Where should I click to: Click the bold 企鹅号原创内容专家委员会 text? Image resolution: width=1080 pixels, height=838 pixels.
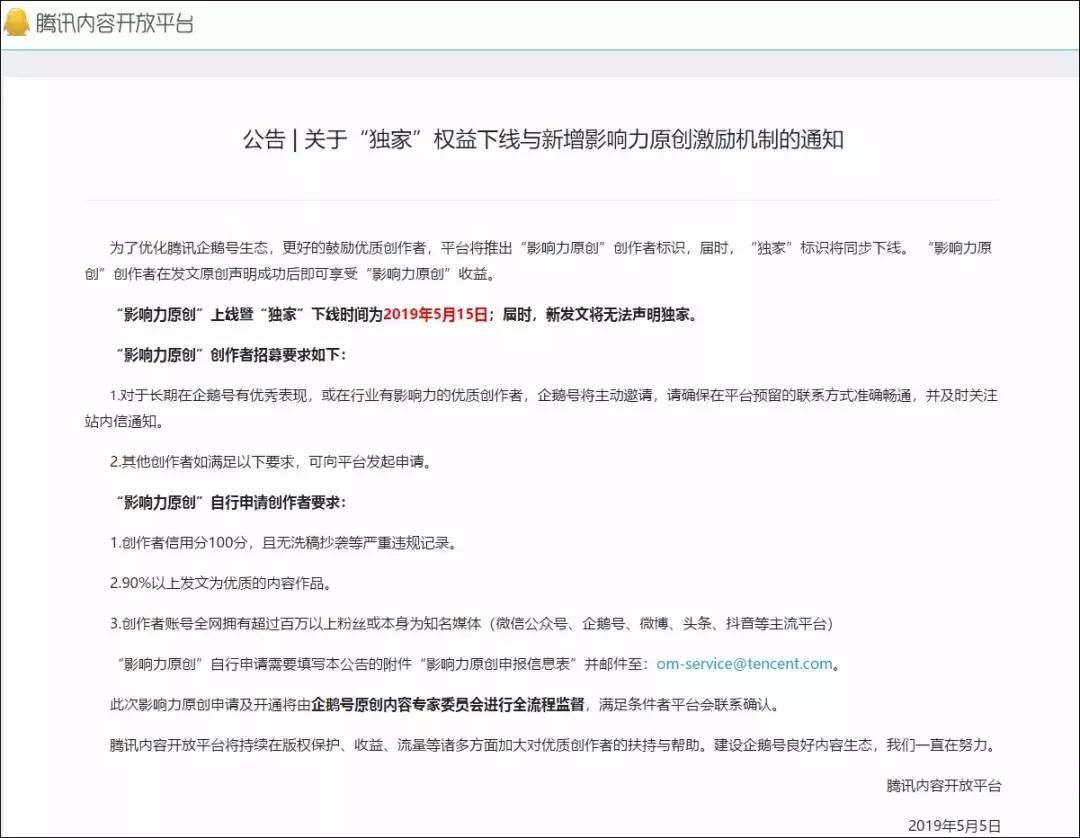tap(400, 704)
